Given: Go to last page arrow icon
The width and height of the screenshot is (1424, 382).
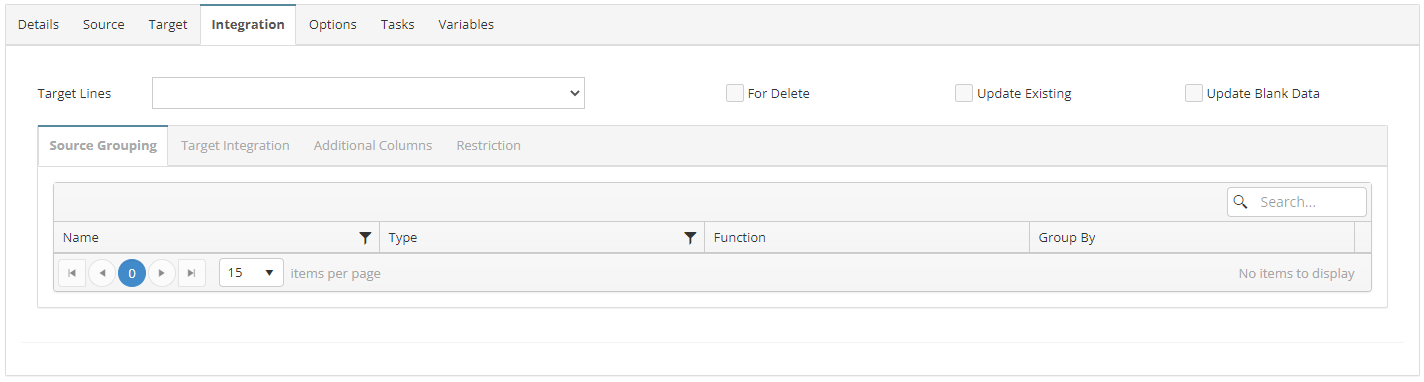Looking at the screenshot, I should point(192,273).
